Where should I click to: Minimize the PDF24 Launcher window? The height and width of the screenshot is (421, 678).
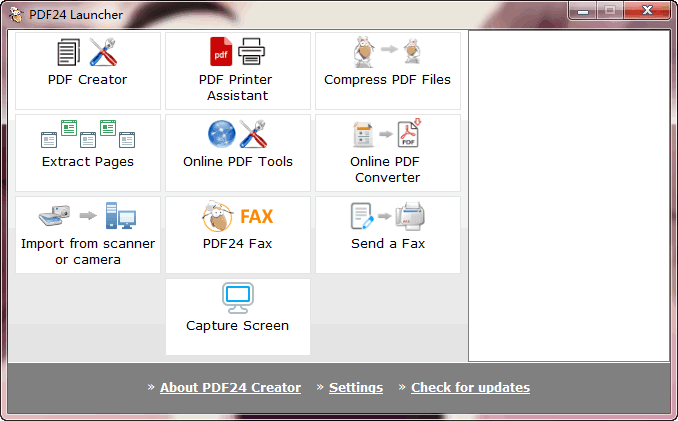[x=584, y=10]
